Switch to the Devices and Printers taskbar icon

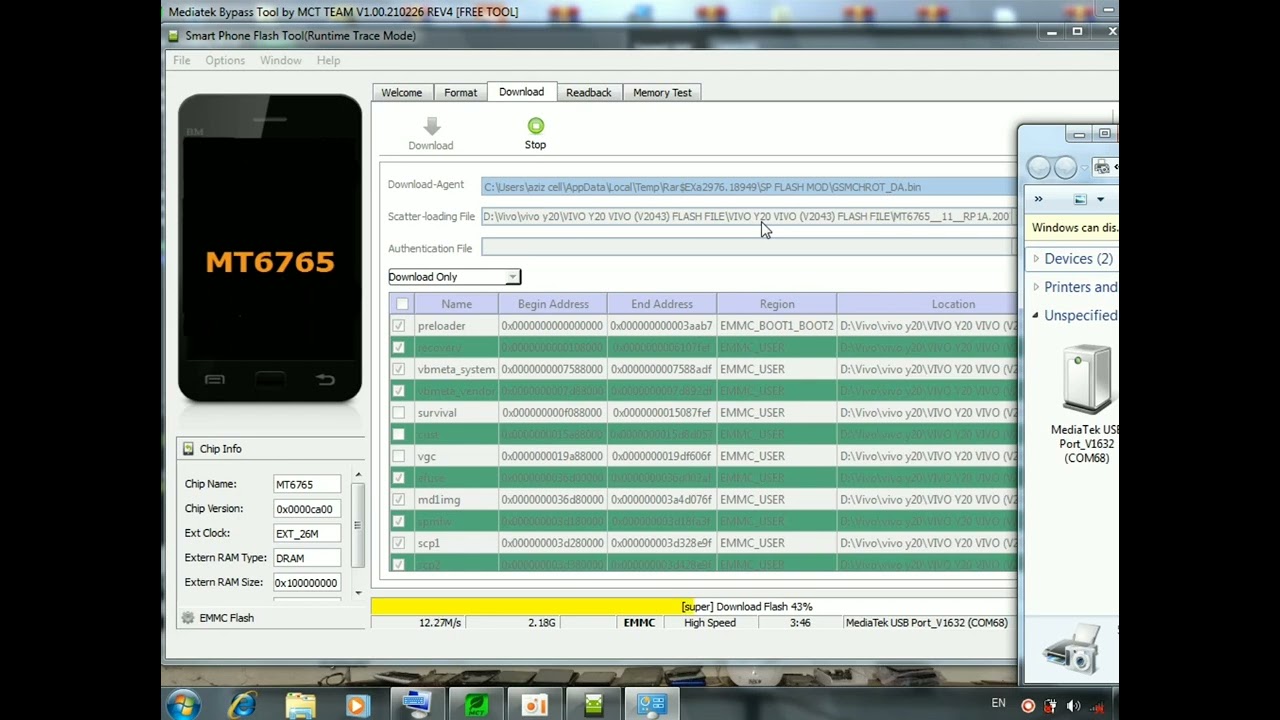click(652, 705)
